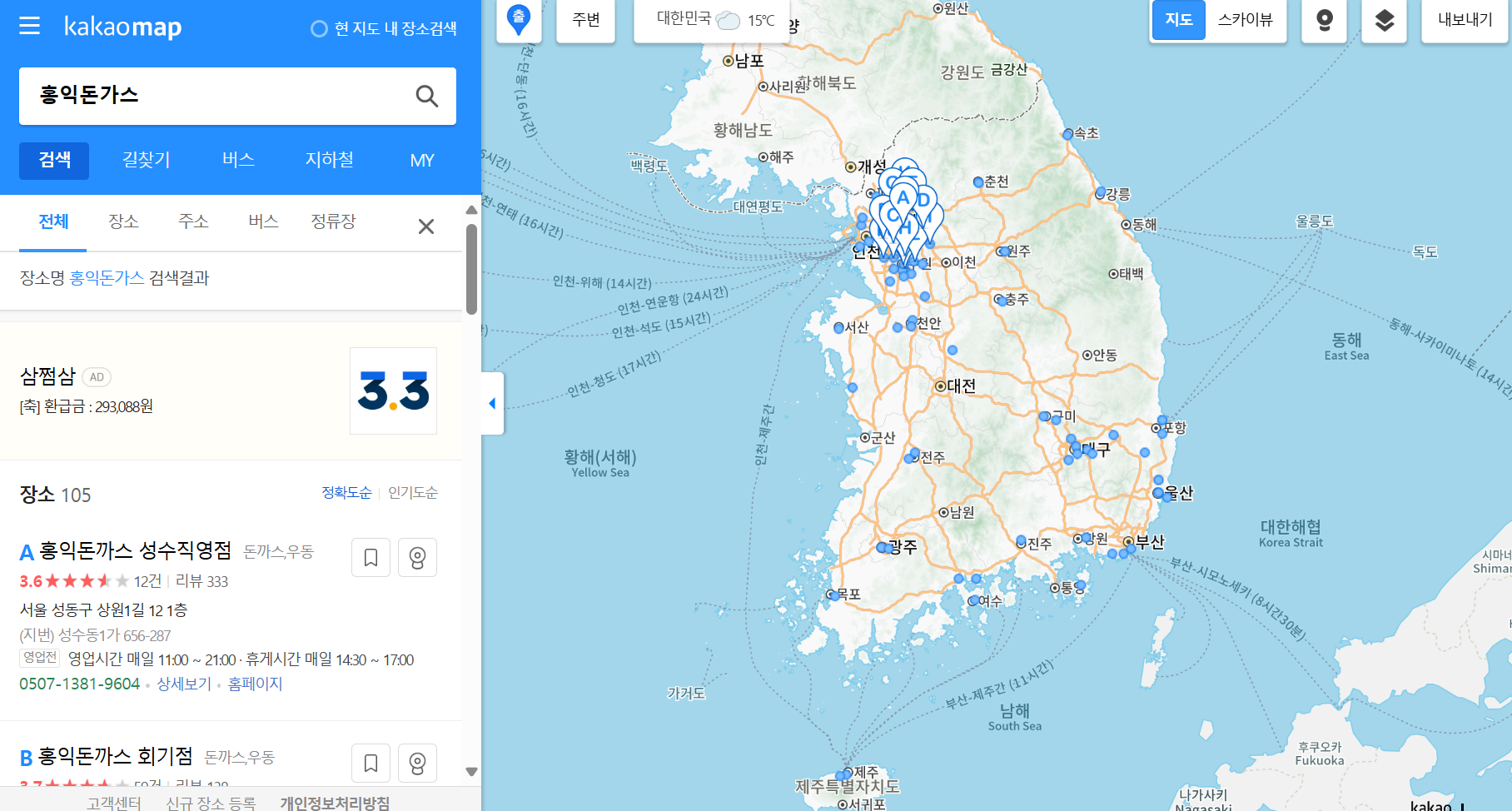Click map marker H
Screen dimensions: 1512x811
tap(907, 227)
